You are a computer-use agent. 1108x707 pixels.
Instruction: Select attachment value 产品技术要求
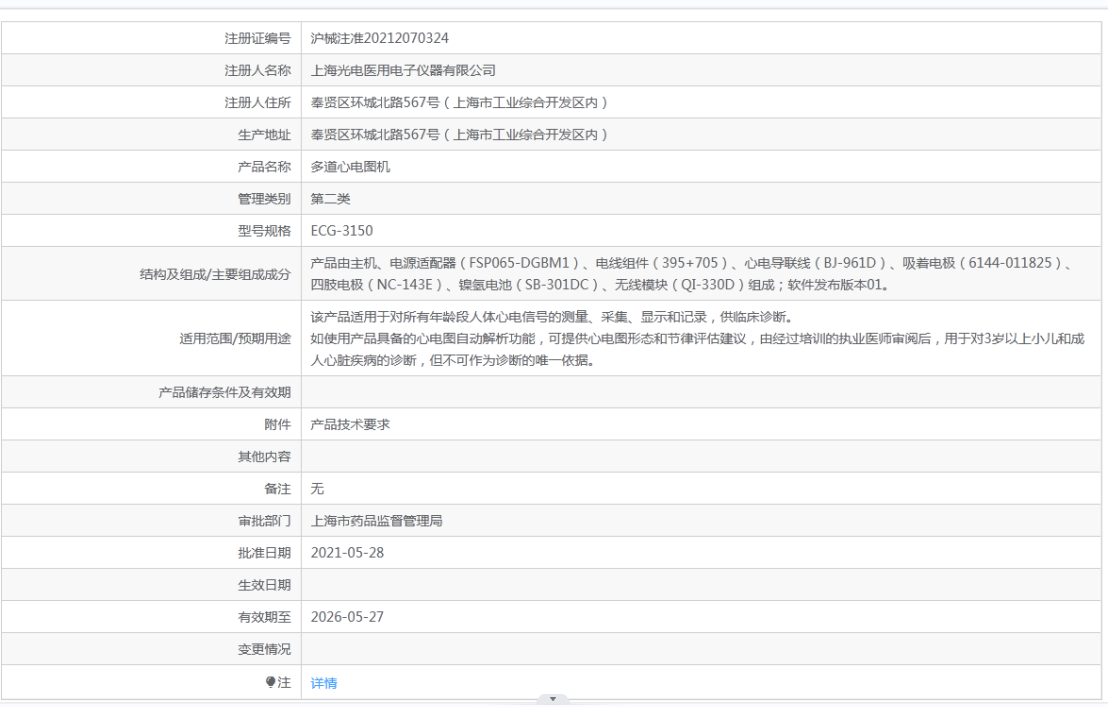pos(350,424)
